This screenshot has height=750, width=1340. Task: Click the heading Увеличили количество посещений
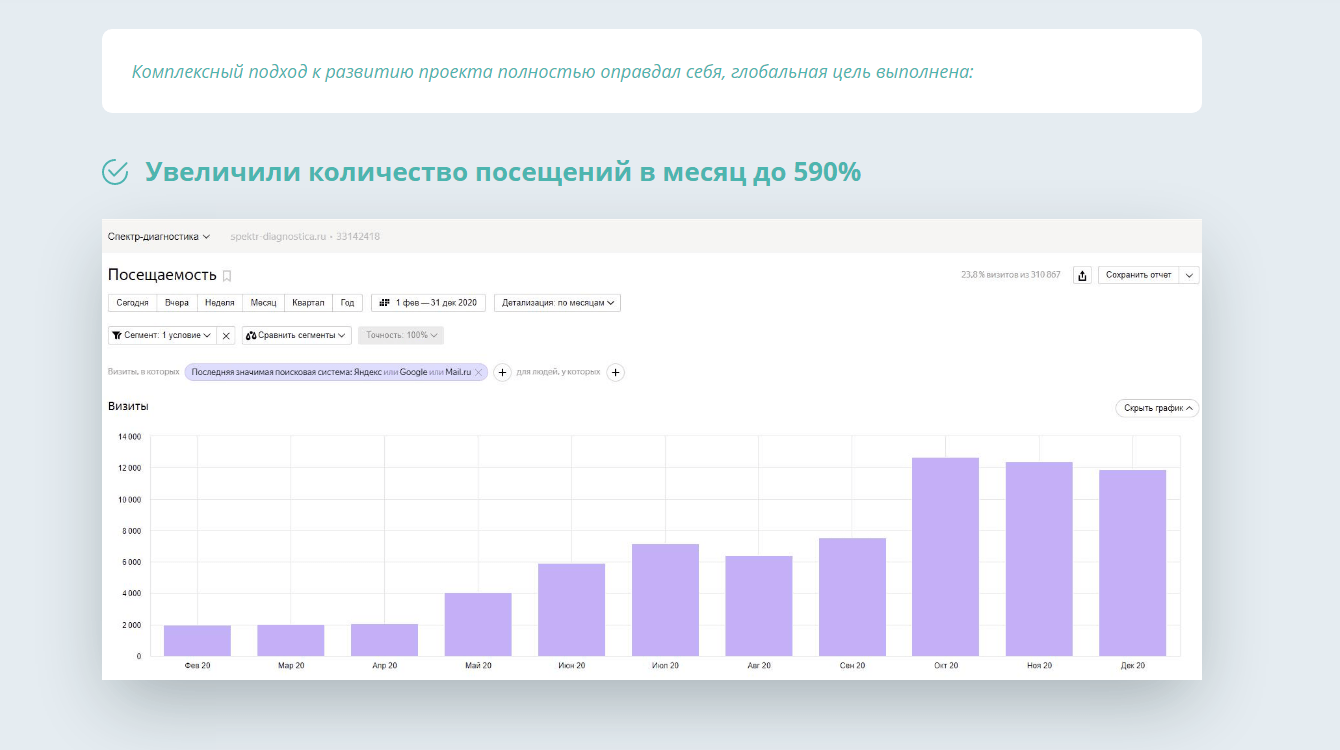[x=503, y=172]
